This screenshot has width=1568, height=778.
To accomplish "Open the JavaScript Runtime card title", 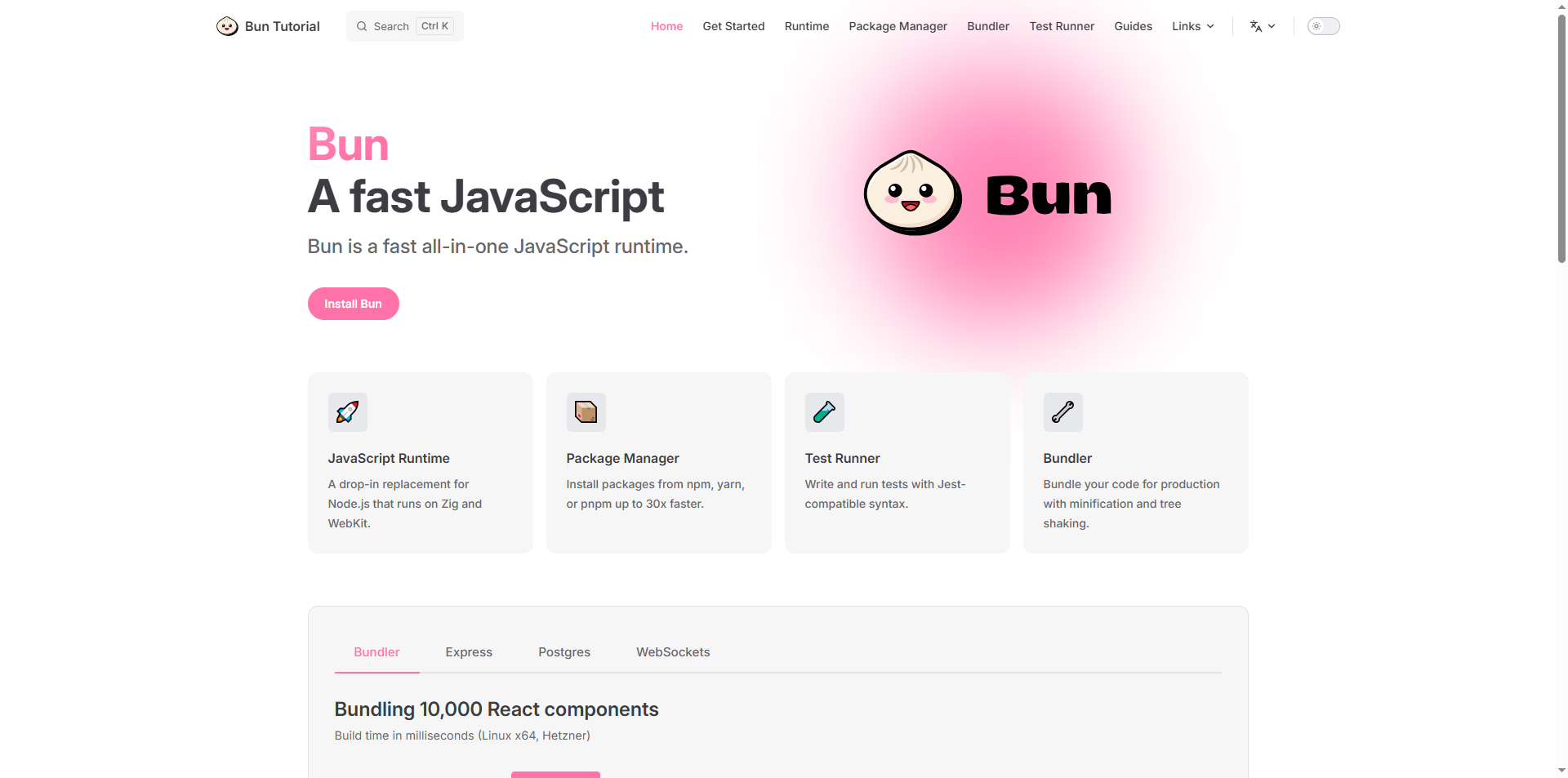I will coord(389,458).
